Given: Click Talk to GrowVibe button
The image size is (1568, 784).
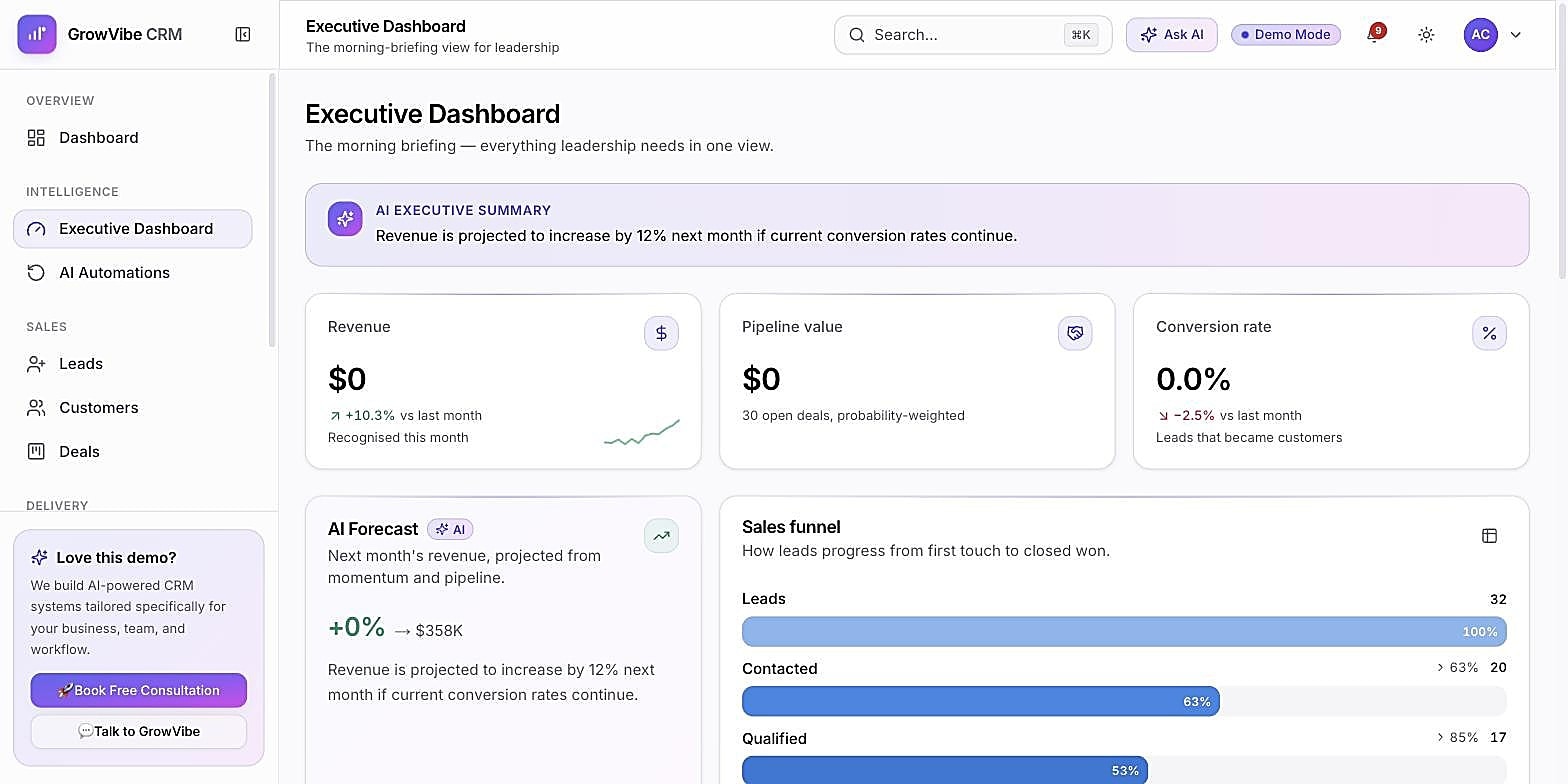Looking at the screenshot, I should point(139,731).
